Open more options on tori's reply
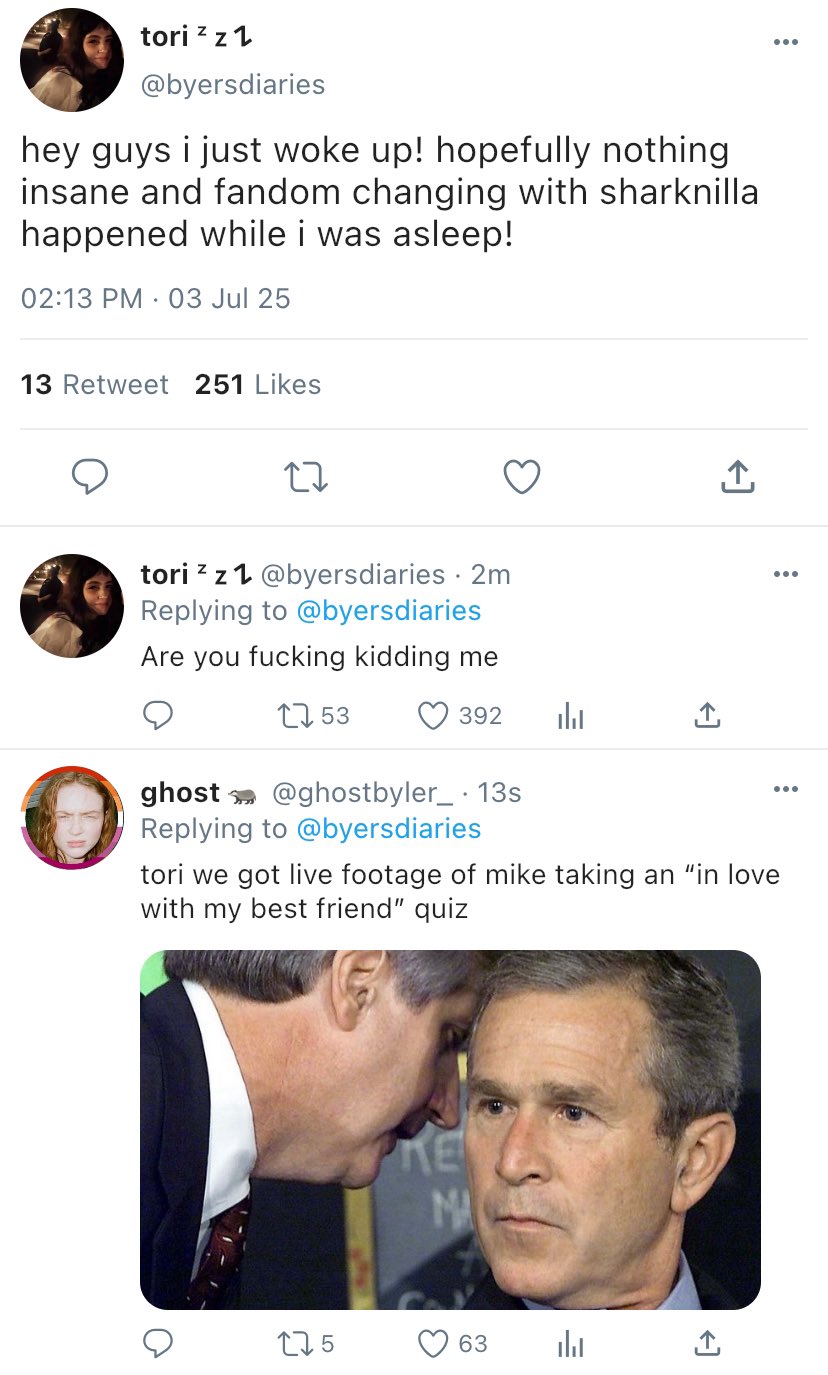 point(786,574)
